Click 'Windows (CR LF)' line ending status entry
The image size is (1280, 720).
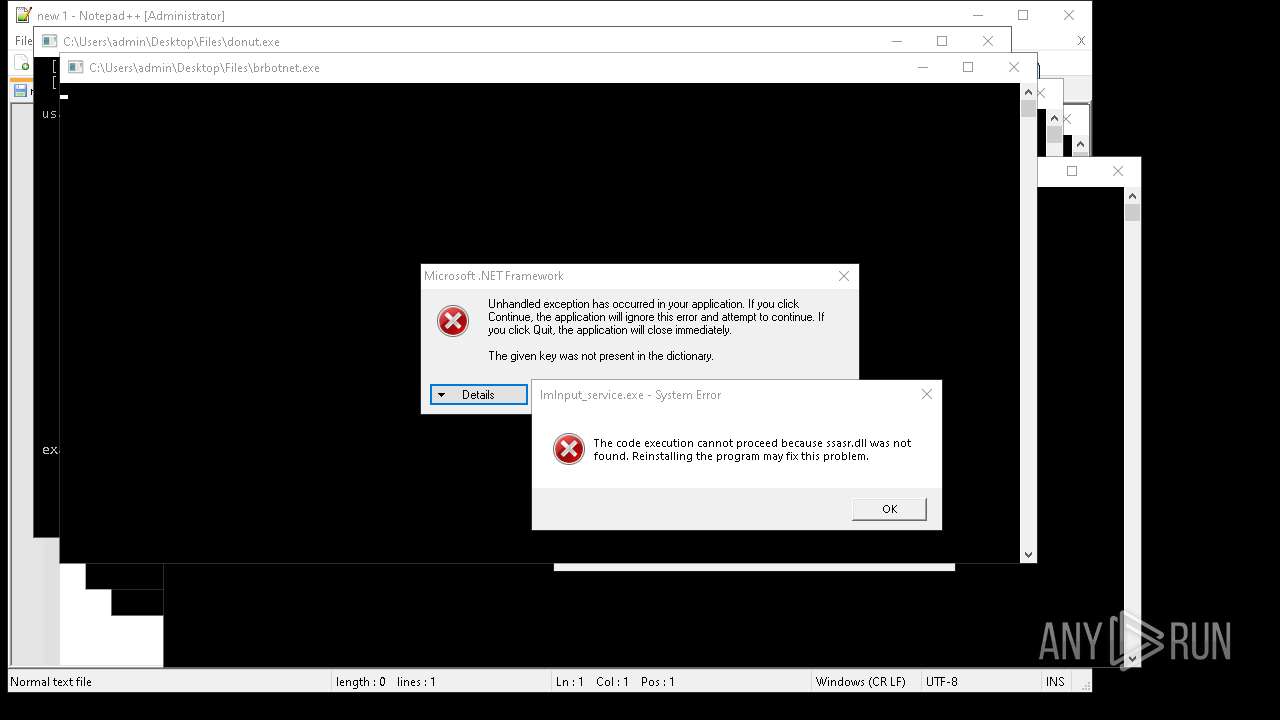tap(861, 682)
